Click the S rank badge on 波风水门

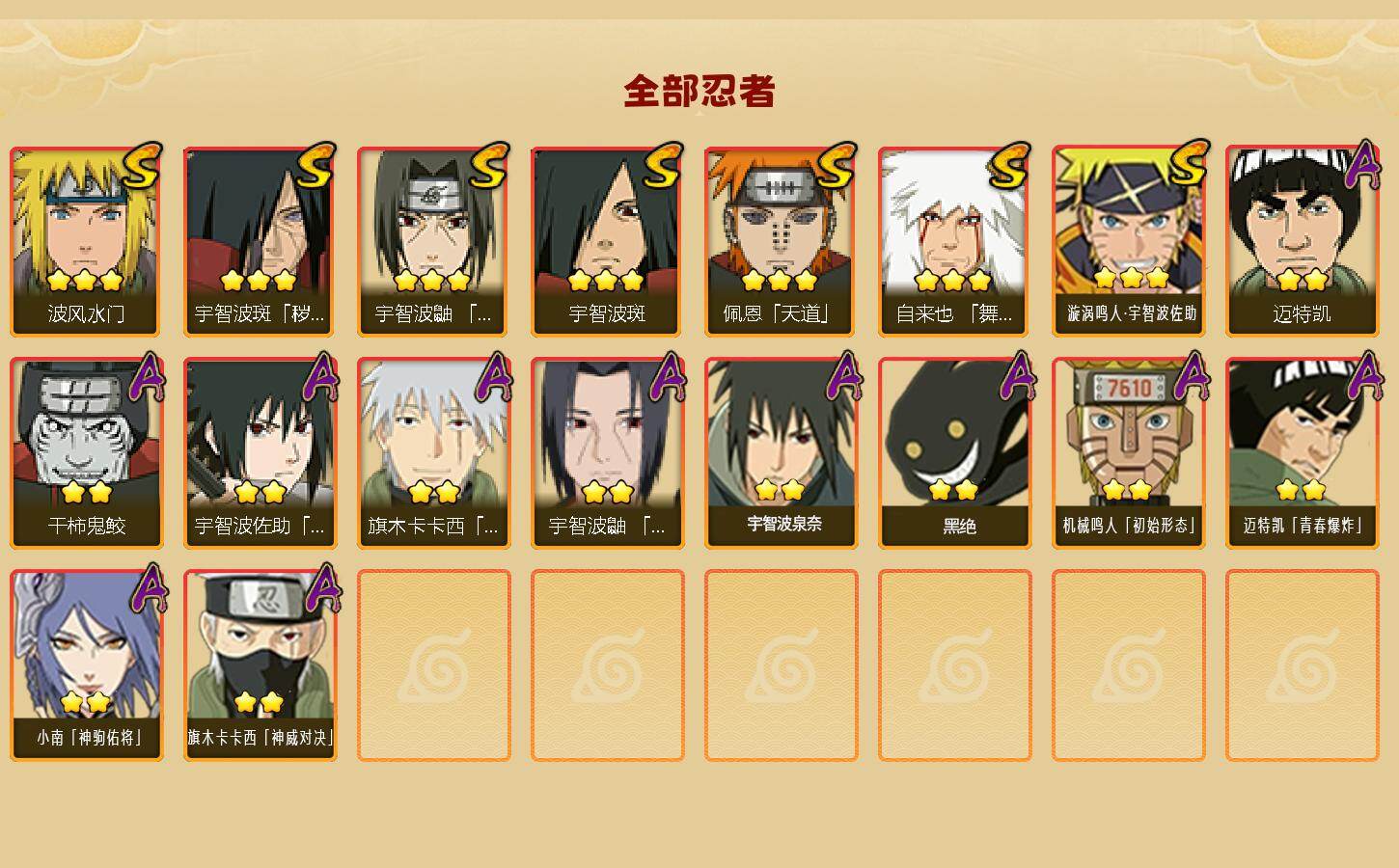tap(141, 166)
